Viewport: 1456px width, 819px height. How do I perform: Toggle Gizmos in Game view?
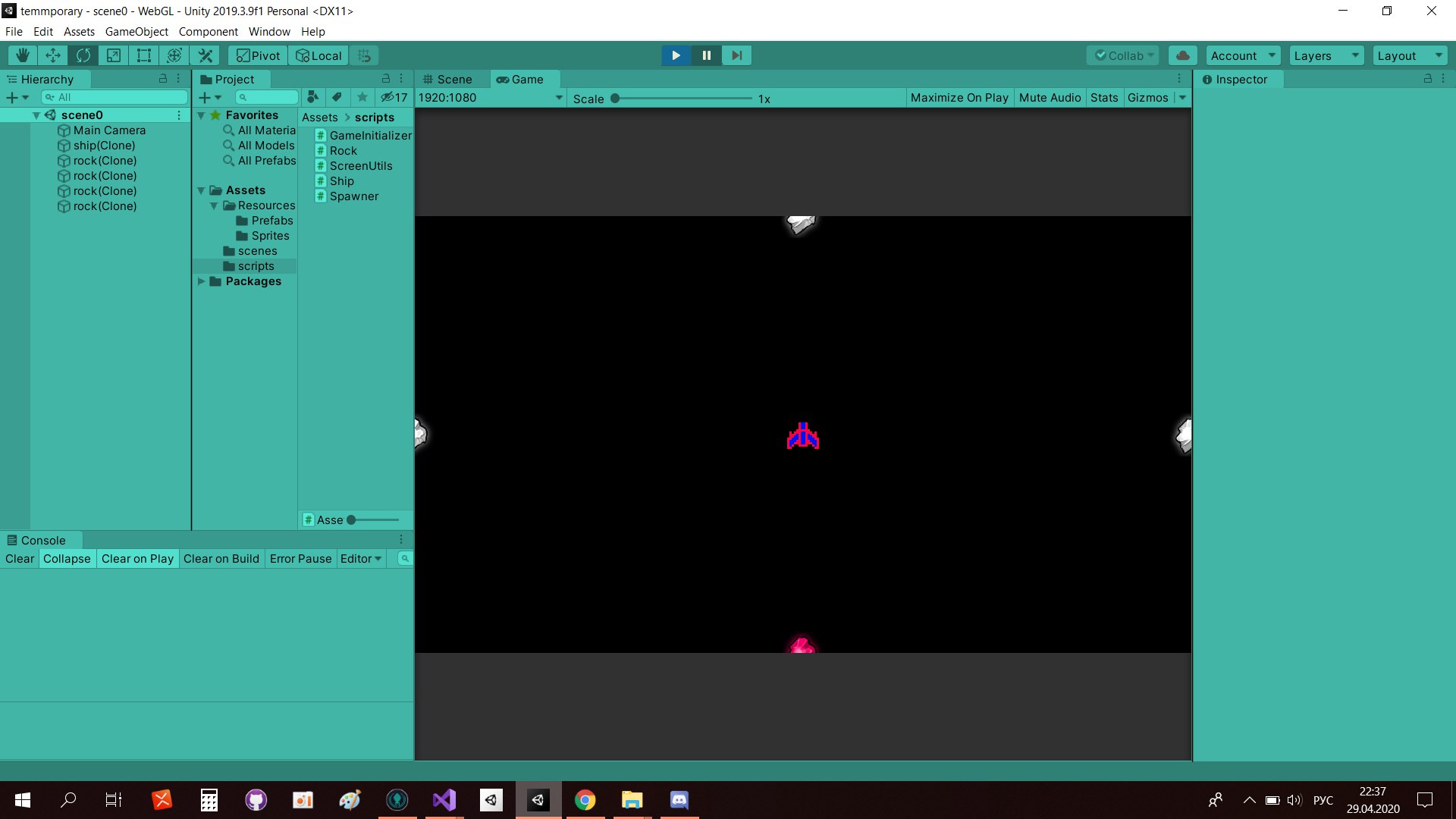pyautogui.click(x=1147, y=98)
